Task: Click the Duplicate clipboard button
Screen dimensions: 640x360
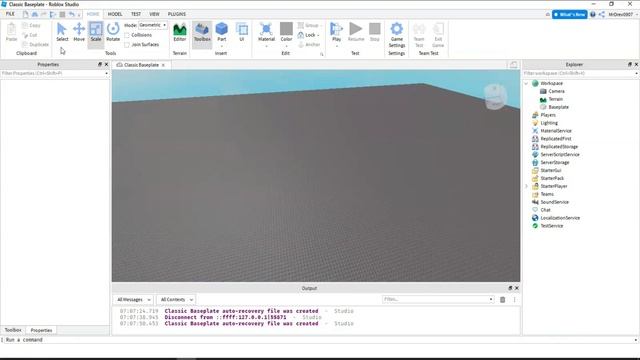Action: tap(36, 44)
